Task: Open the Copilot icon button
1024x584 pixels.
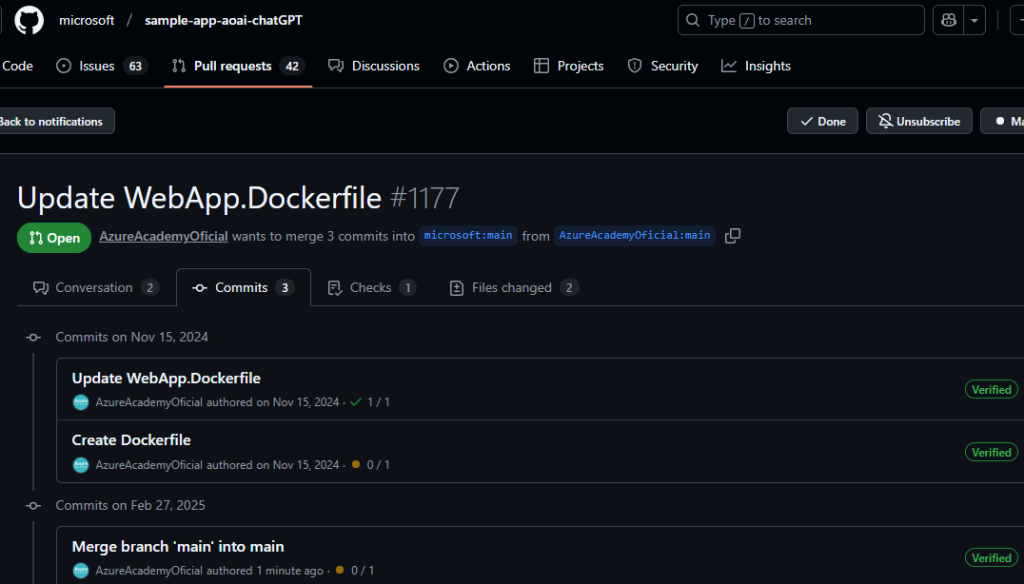Action: coord(947,20)
